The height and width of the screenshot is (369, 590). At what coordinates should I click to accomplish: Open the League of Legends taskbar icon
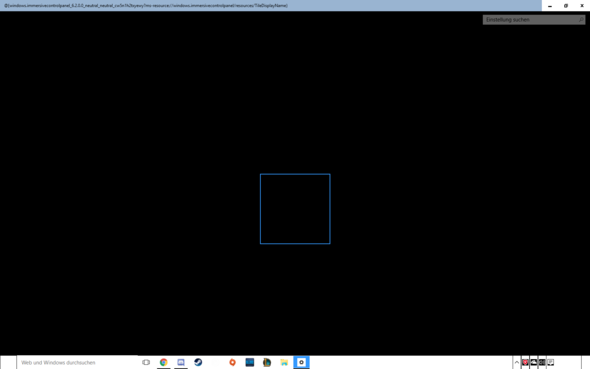pos(267,363)
